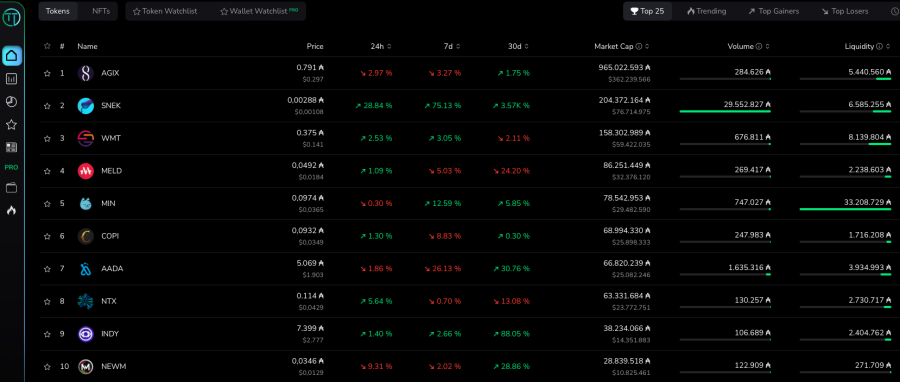This screenshot has width=900, height=382.
Task: Toggle favorite star for INDY
Action: (48, 334)
